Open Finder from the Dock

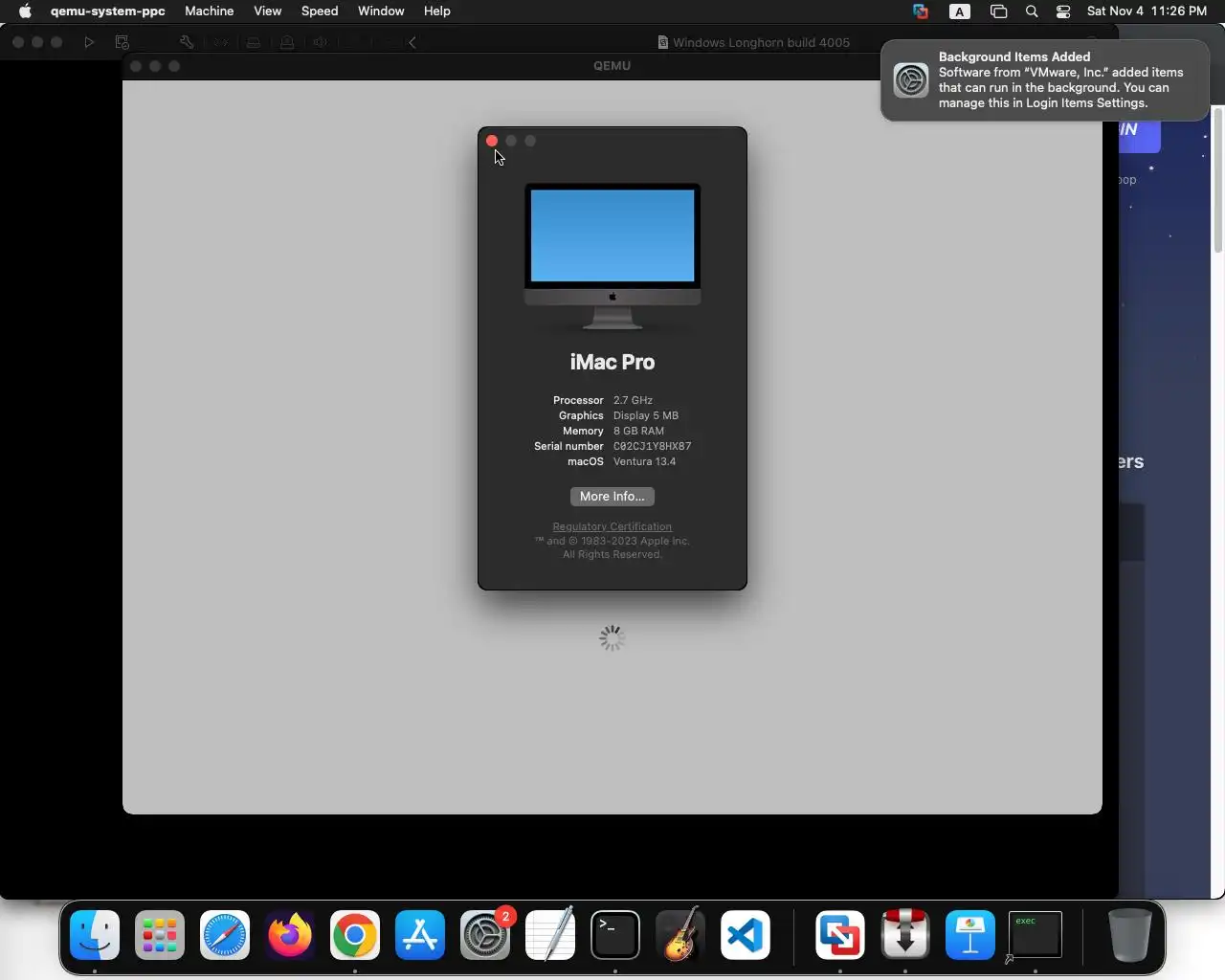point(95,935)
